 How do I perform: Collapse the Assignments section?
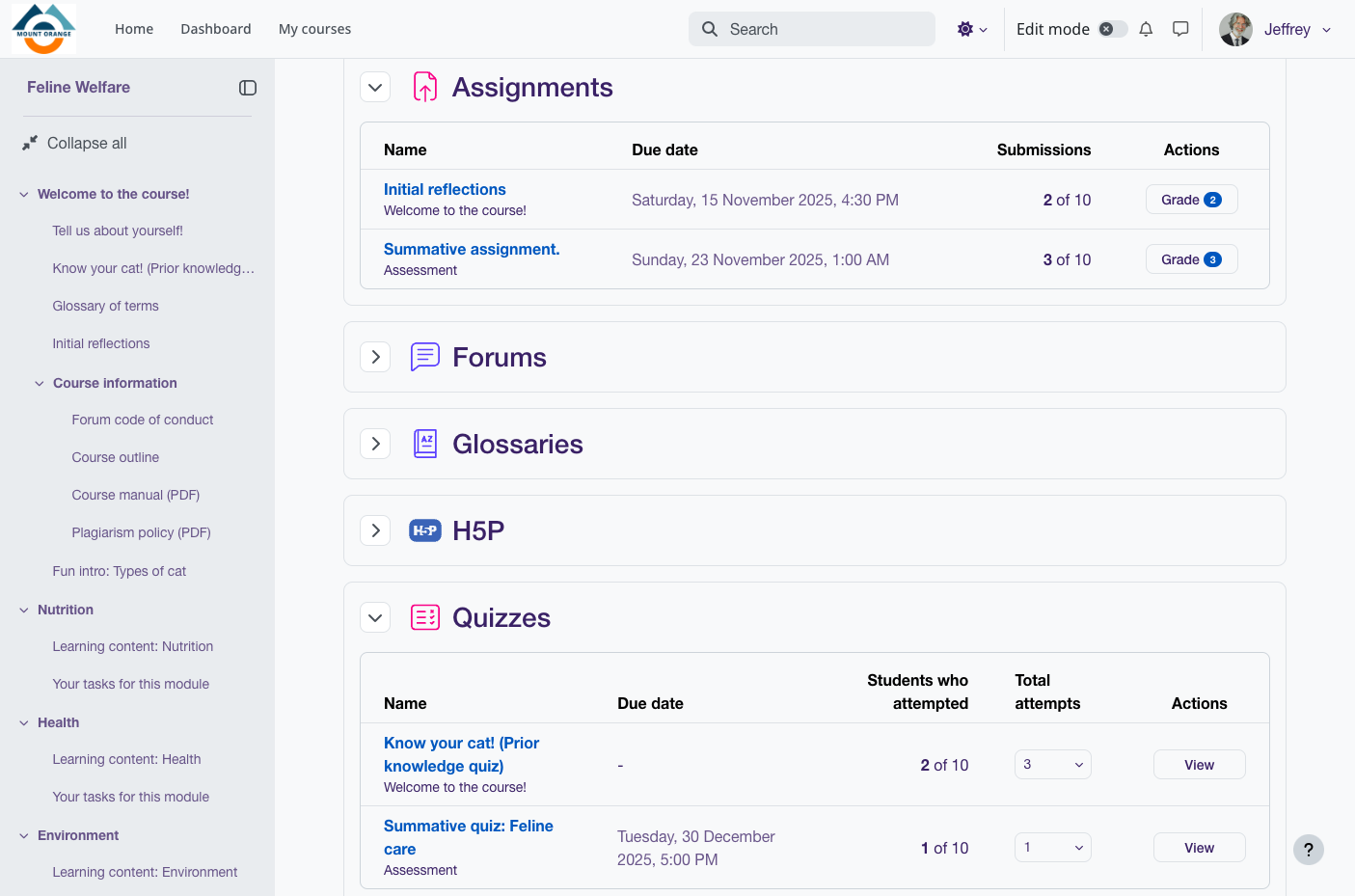pyautogui.click(x=375, y=87)
